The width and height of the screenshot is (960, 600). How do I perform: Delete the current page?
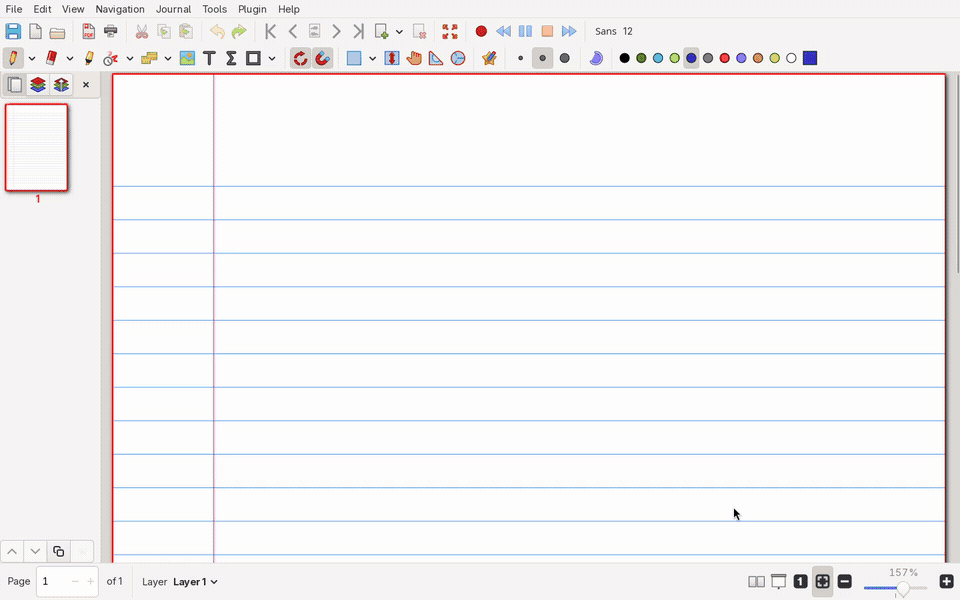point(419,31)
